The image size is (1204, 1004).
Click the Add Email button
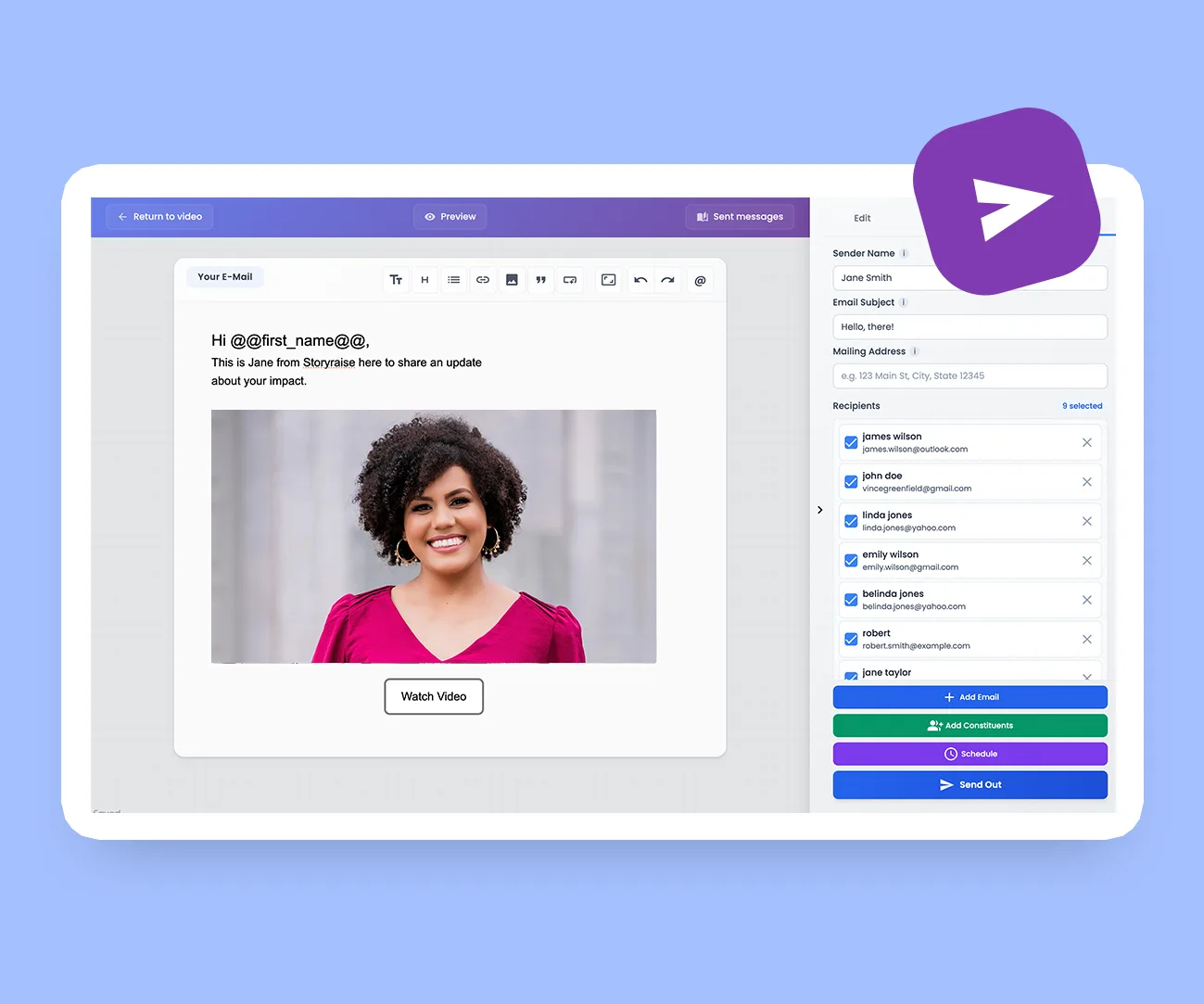tap(970, 697)
